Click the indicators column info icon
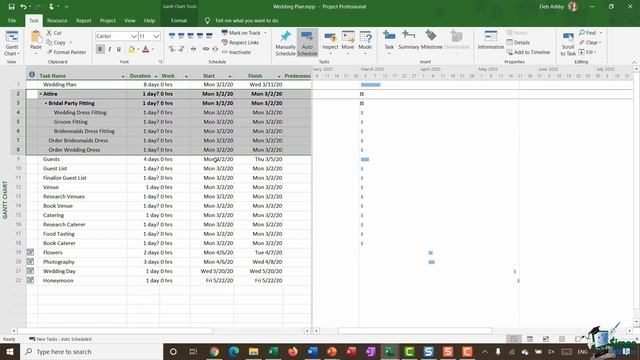This screenshot has height=360, width=640. (32, 75)
